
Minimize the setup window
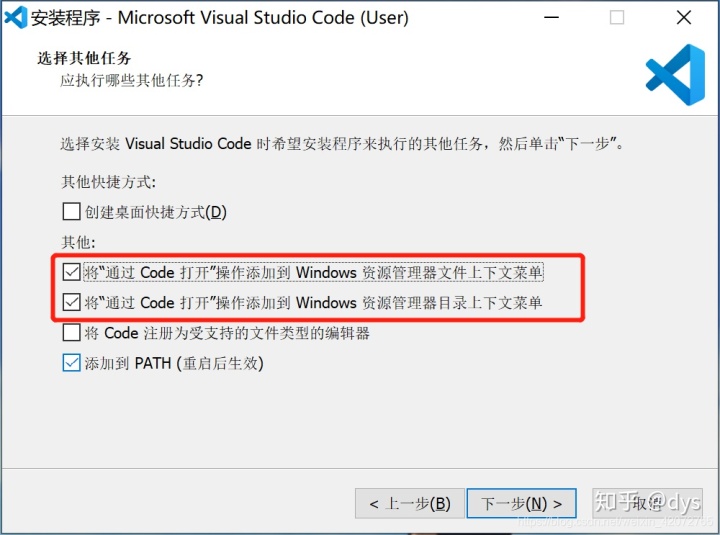point(551,17)
